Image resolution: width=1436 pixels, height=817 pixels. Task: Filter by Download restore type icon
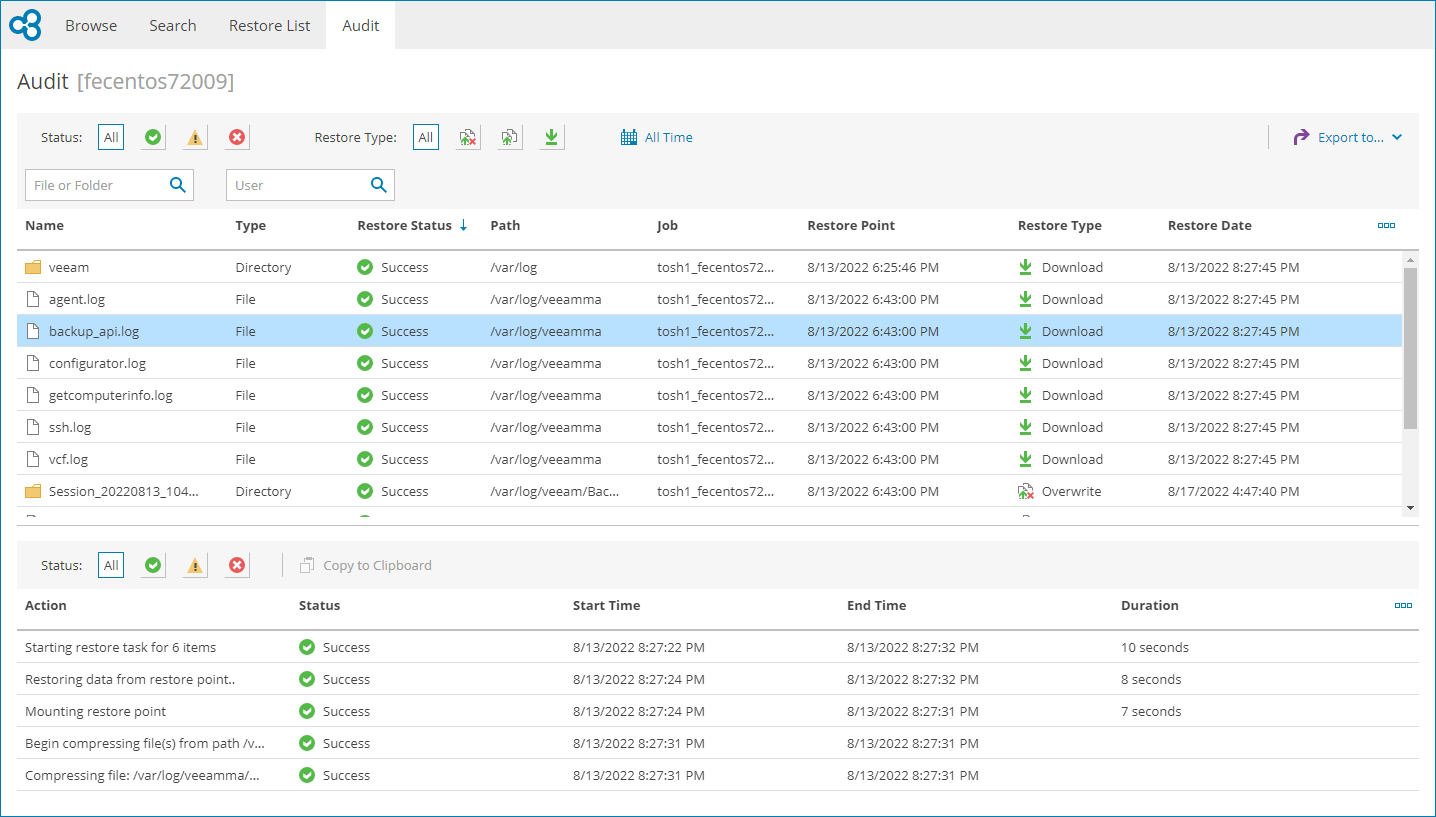tap(551, 138)
